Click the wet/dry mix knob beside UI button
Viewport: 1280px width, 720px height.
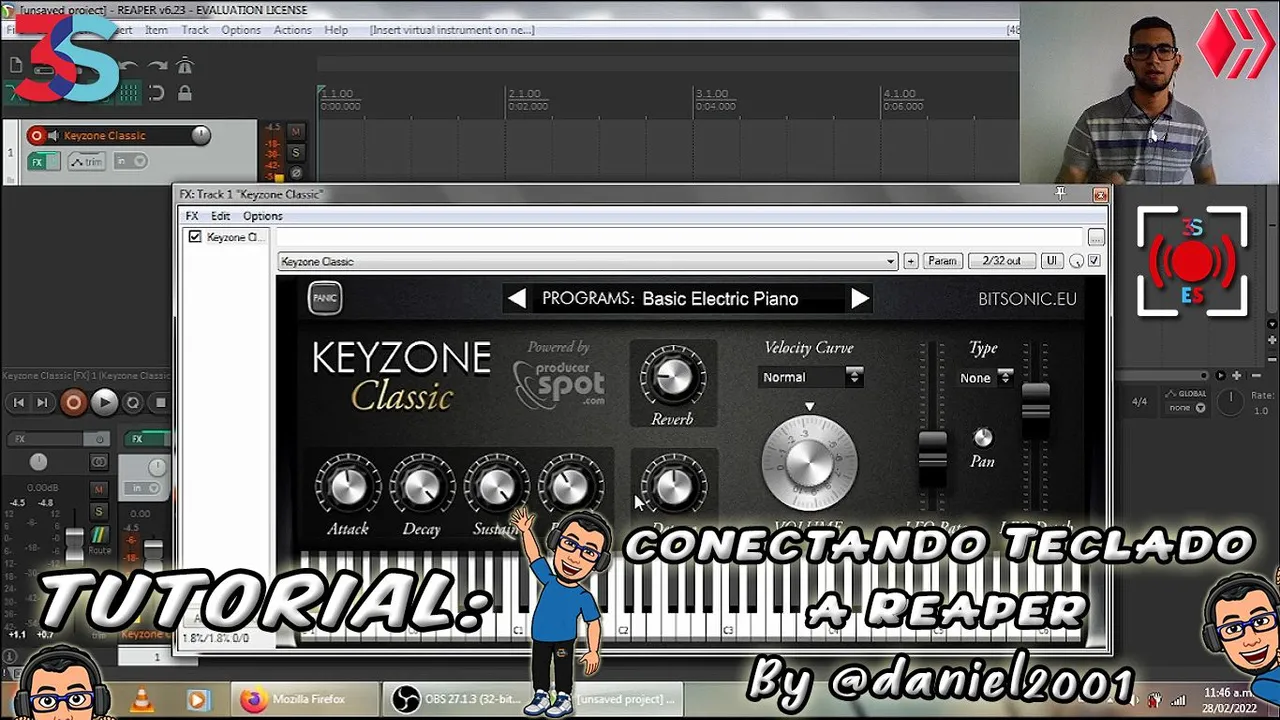click(1076, 261)
